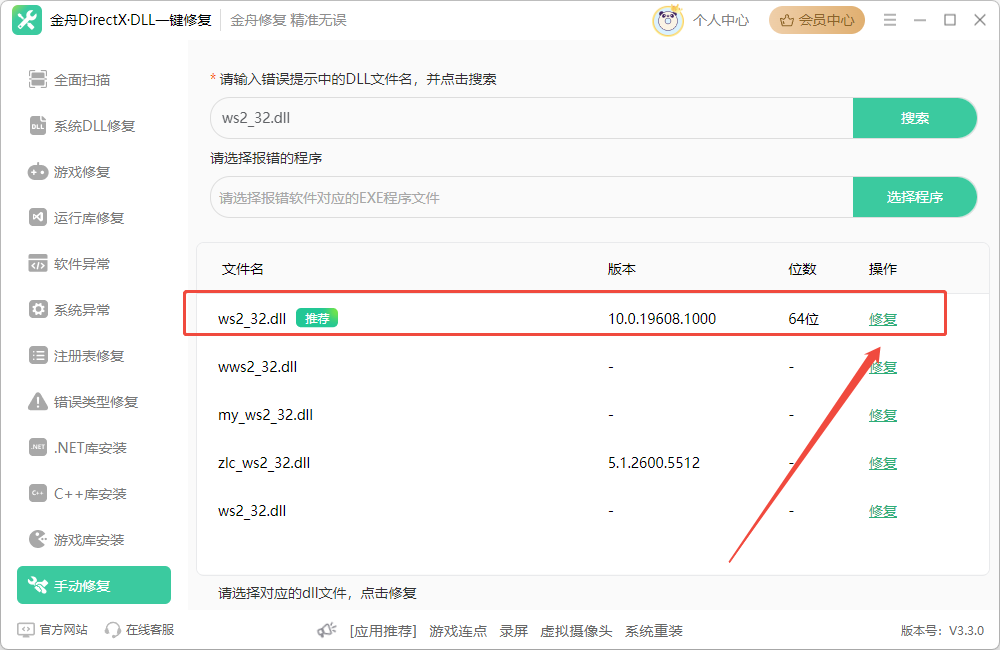The width and height of the screenshot is (1000, 650).
Task: Click the 版本 column header
Action: click(622, 269)
